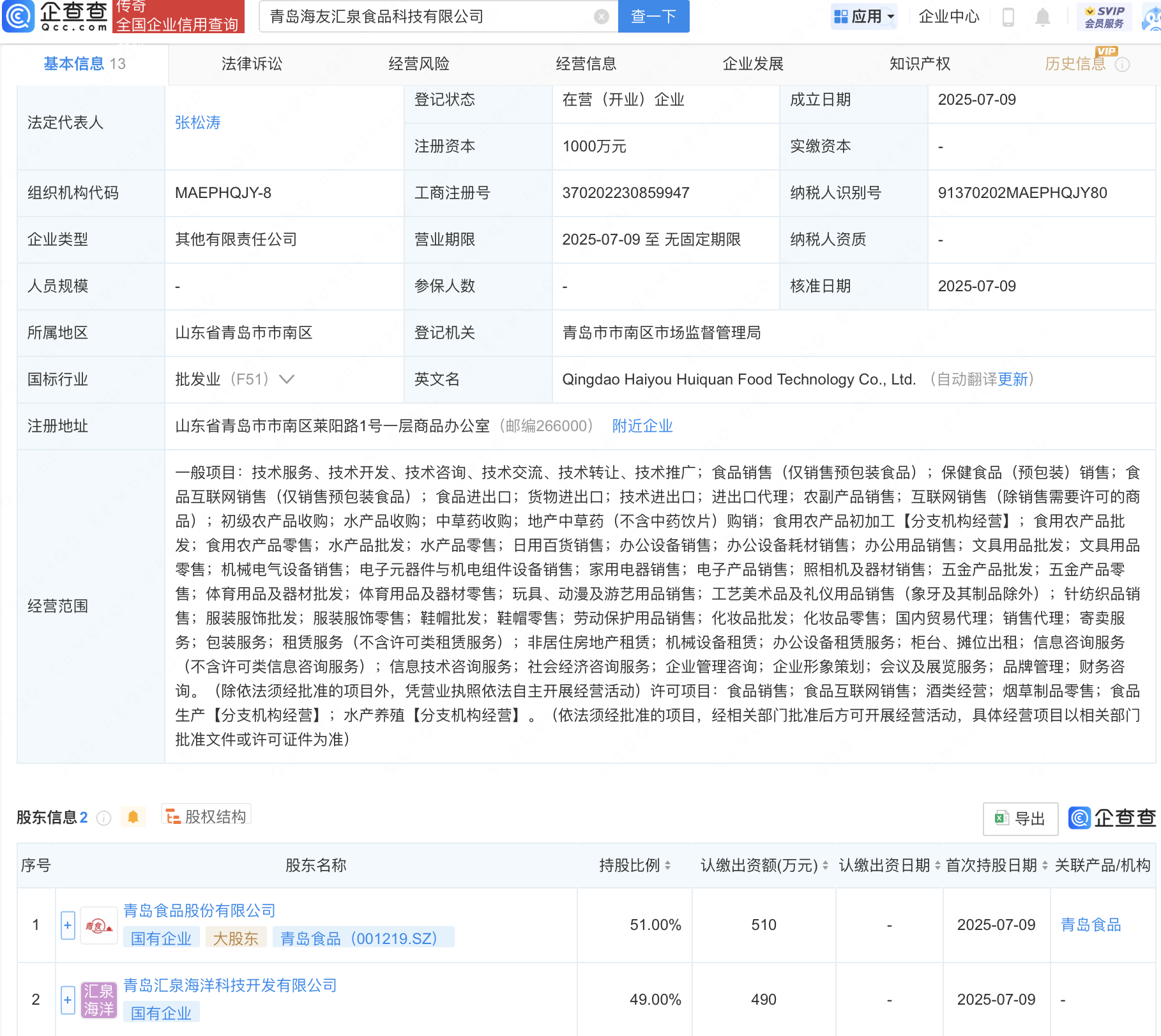This screenshot has height=1036, width=1161.
Task: Click the mobile phone icon in header
Action: [1008, 17]
